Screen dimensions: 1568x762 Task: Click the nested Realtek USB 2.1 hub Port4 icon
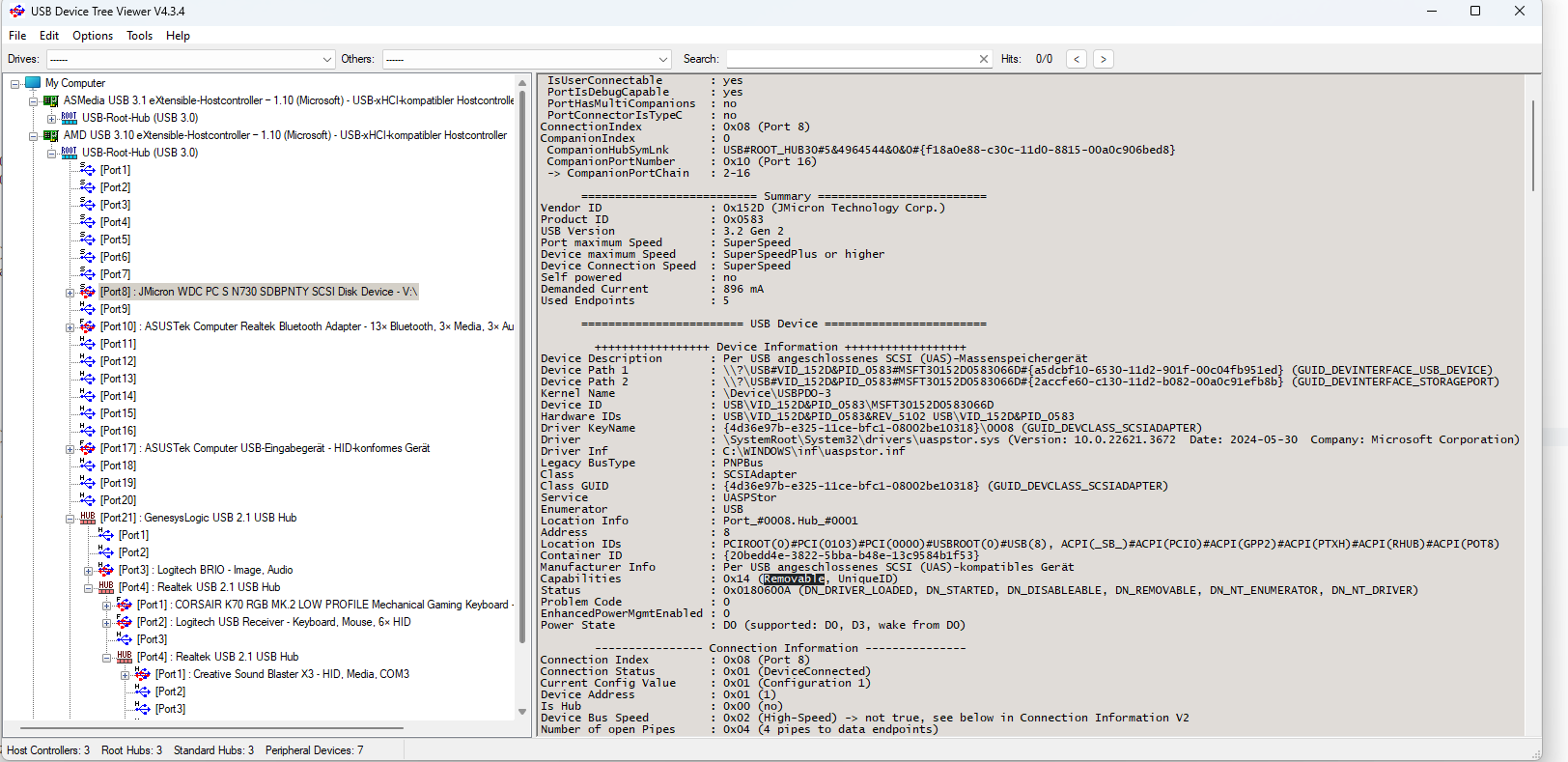click(x=125, y=657)
